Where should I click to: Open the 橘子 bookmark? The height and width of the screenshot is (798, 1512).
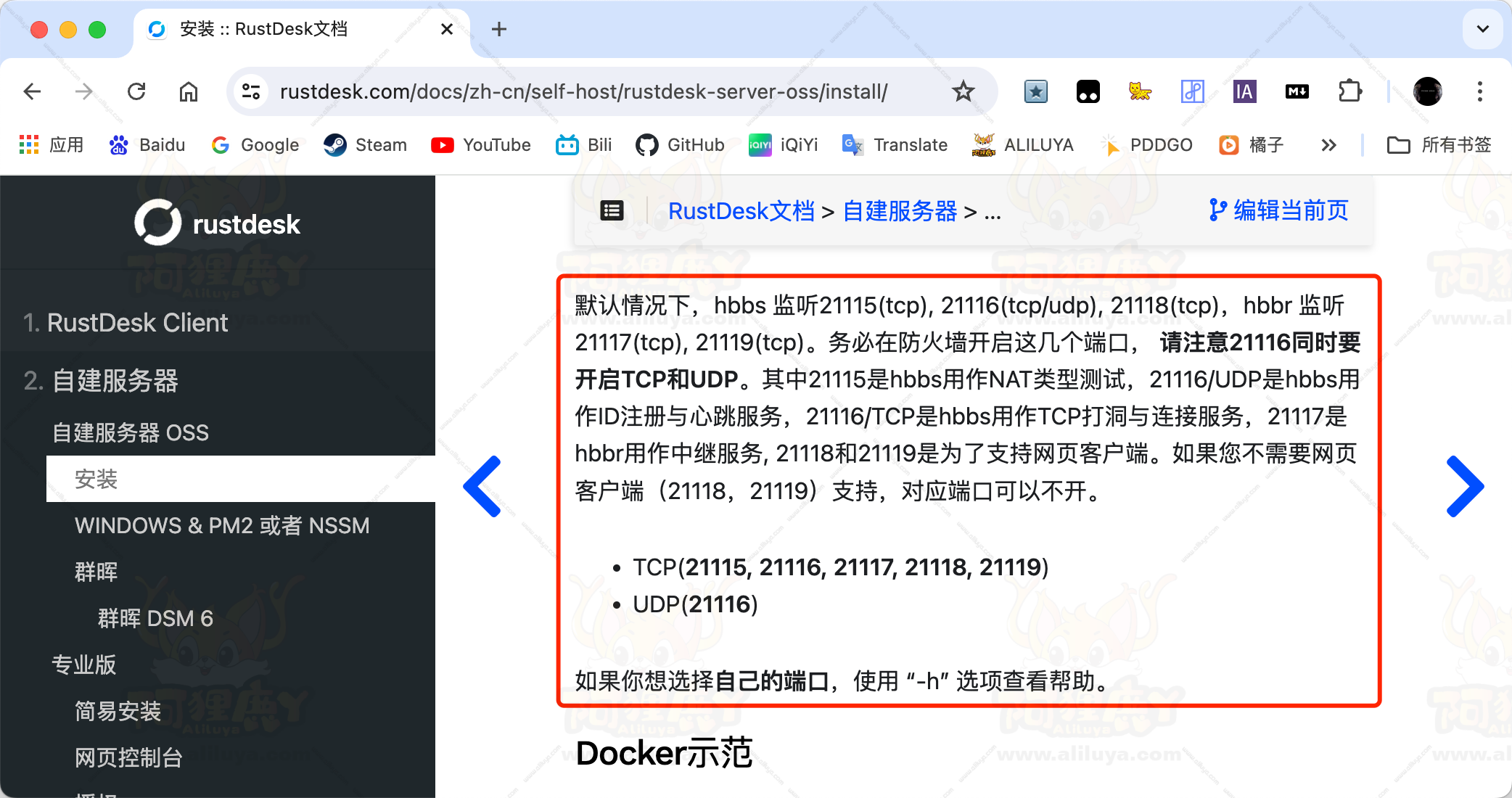pos(1252,145)
